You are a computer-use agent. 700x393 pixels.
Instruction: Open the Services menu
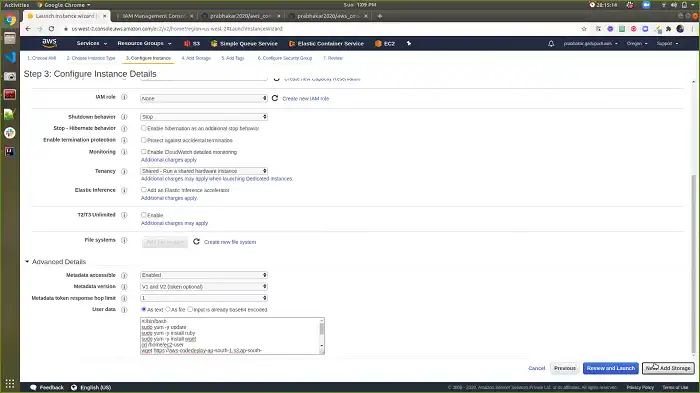click(92, 43)
